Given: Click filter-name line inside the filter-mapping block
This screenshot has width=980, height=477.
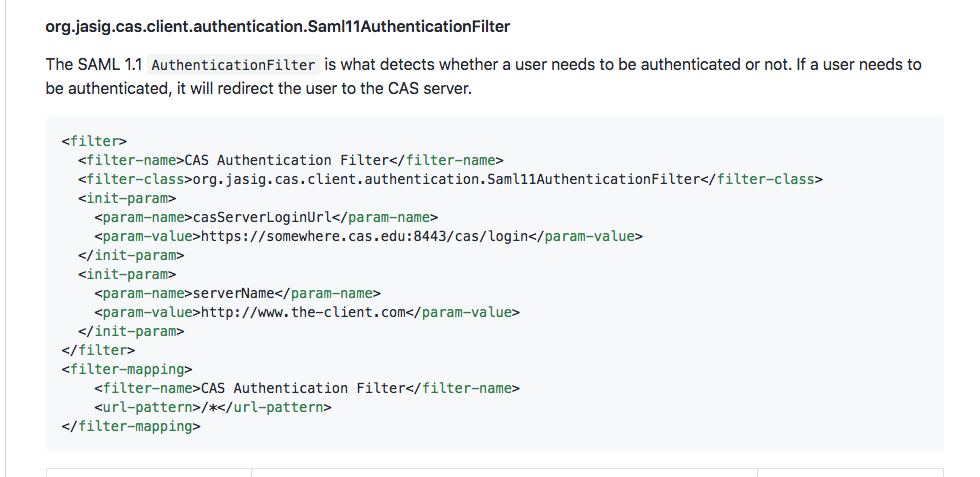Looking at the screenshot, I should 307,388.
